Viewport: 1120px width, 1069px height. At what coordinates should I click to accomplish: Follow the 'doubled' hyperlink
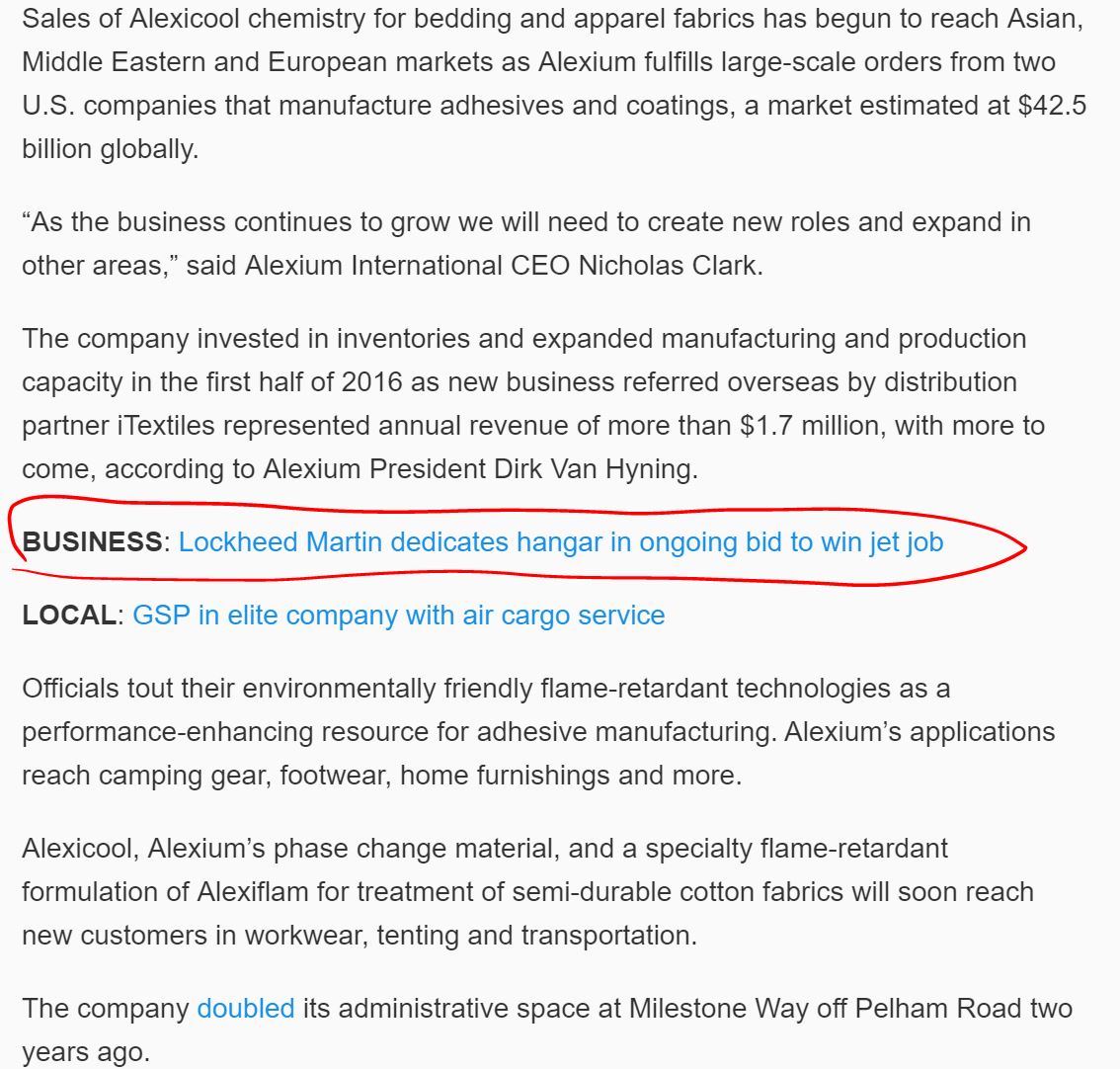(x=246, y=1009)
